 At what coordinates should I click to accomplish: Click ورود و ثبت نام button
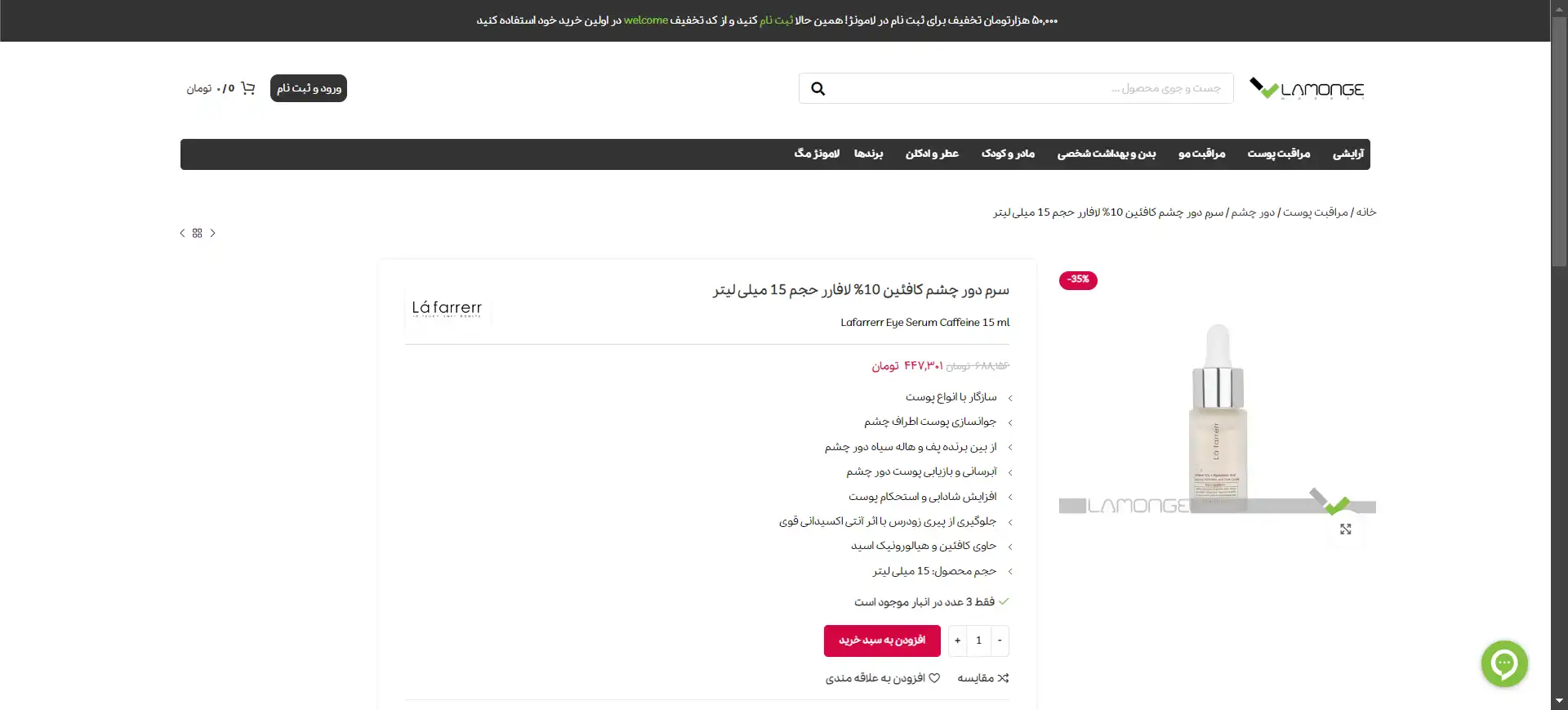[309, 88]
